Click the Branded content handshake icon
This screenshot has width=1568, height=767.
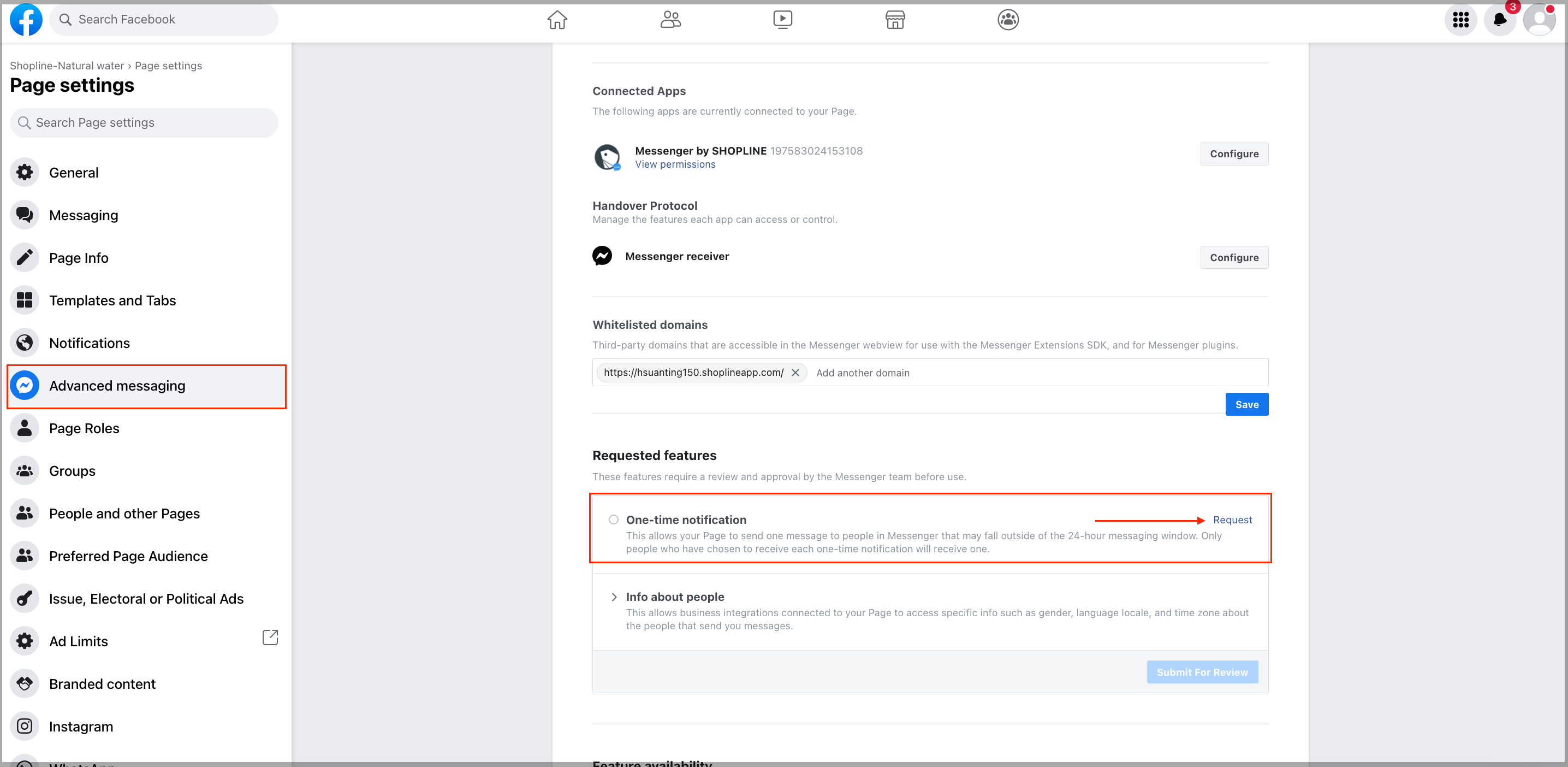click(25, 684)
